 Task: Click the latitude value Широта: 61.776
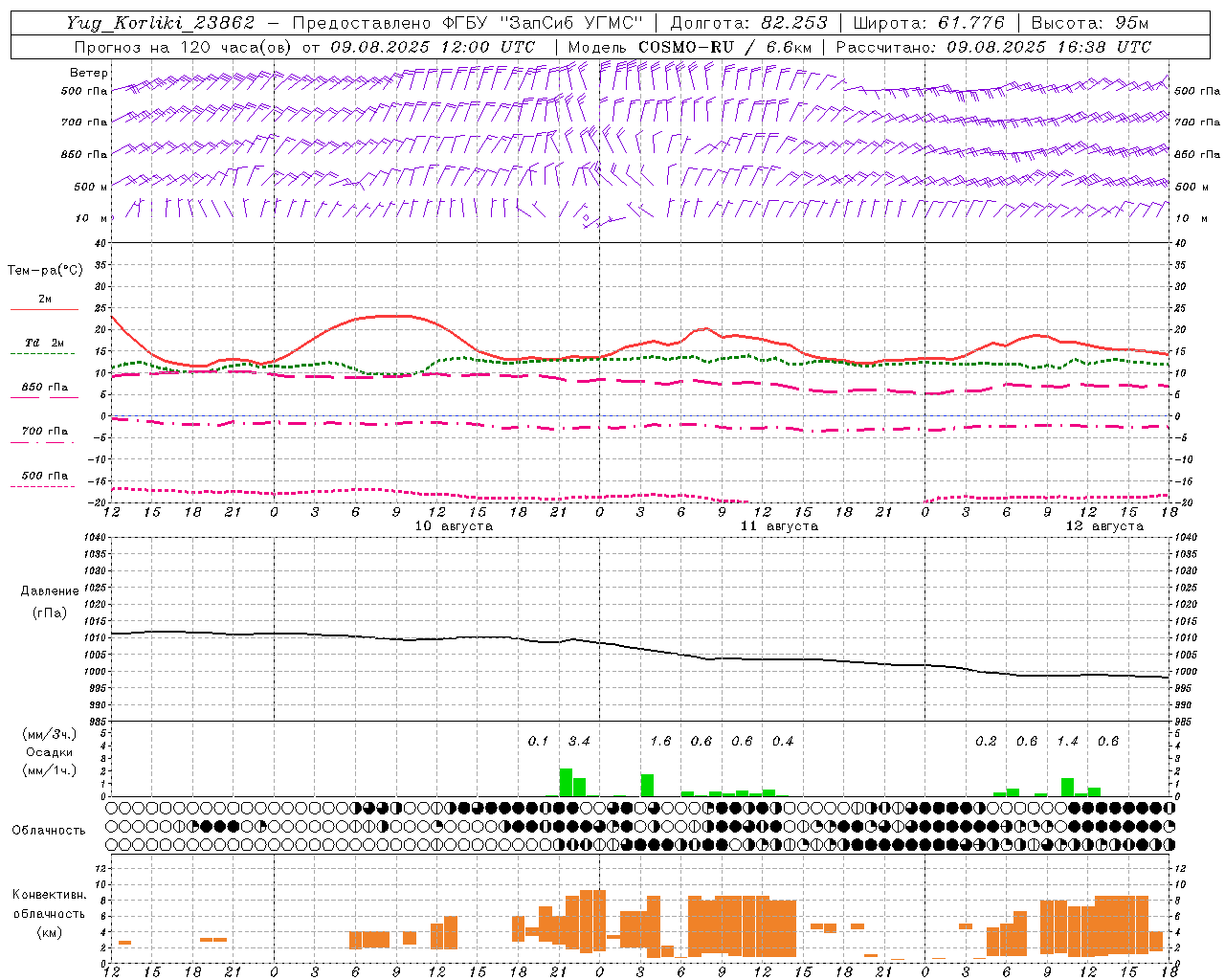tap(928, 23)
